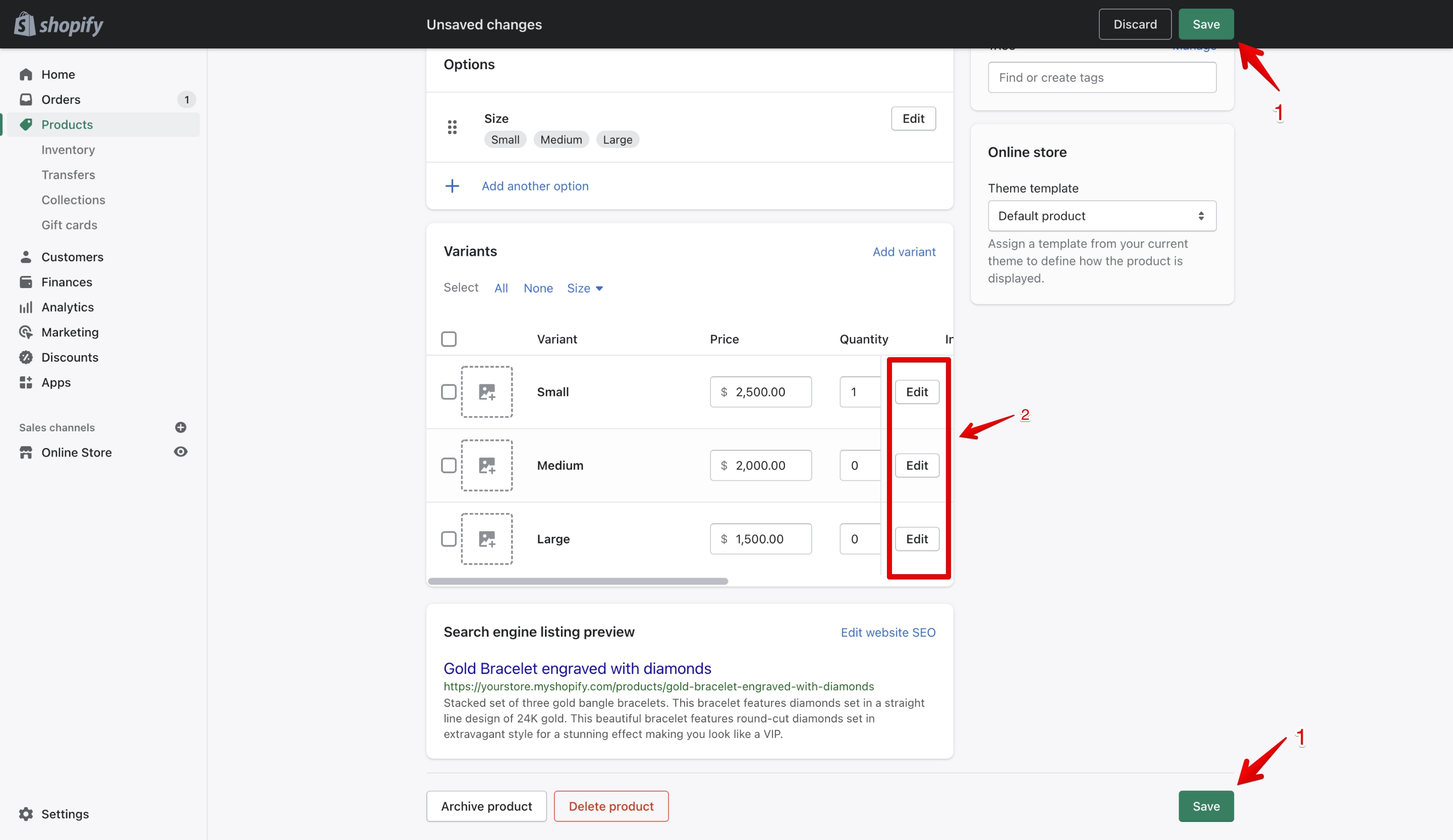This screenshot has height=840, width=1453.
Task: Click the Medium variant price field
Action: pos(760,465)
